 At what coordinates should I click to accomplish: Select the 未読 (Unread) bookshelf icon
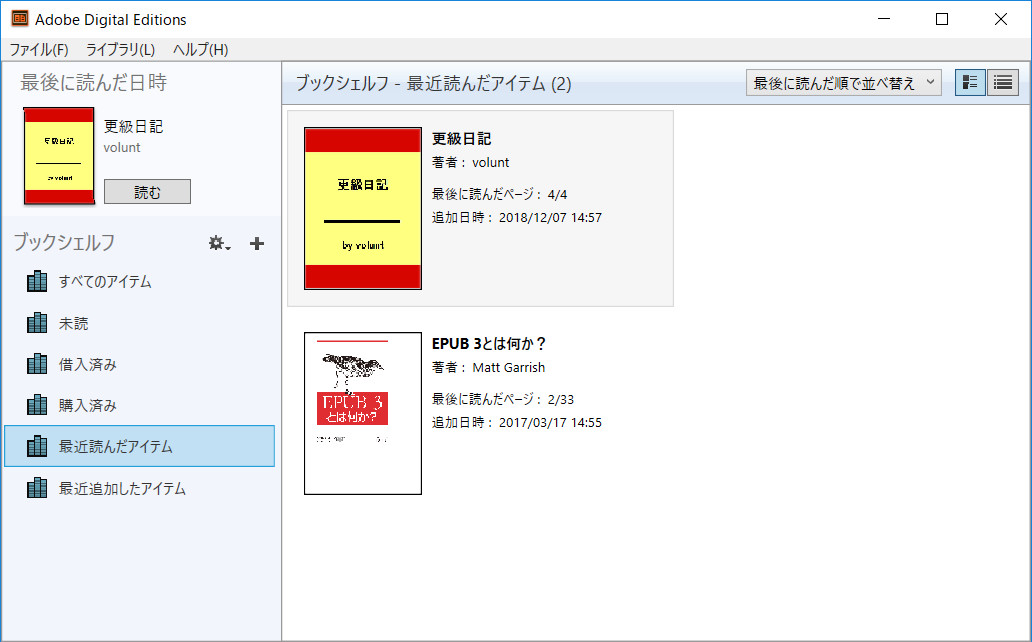[x=37, y=322]
